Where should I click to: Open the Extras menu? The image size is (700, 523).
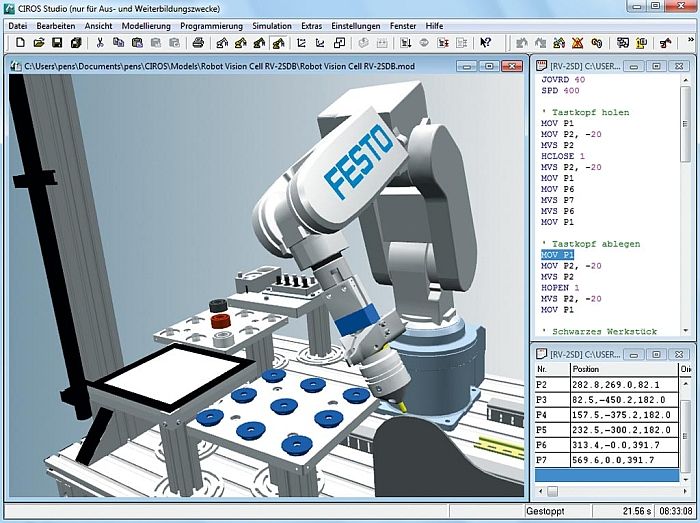click(311, 26)
